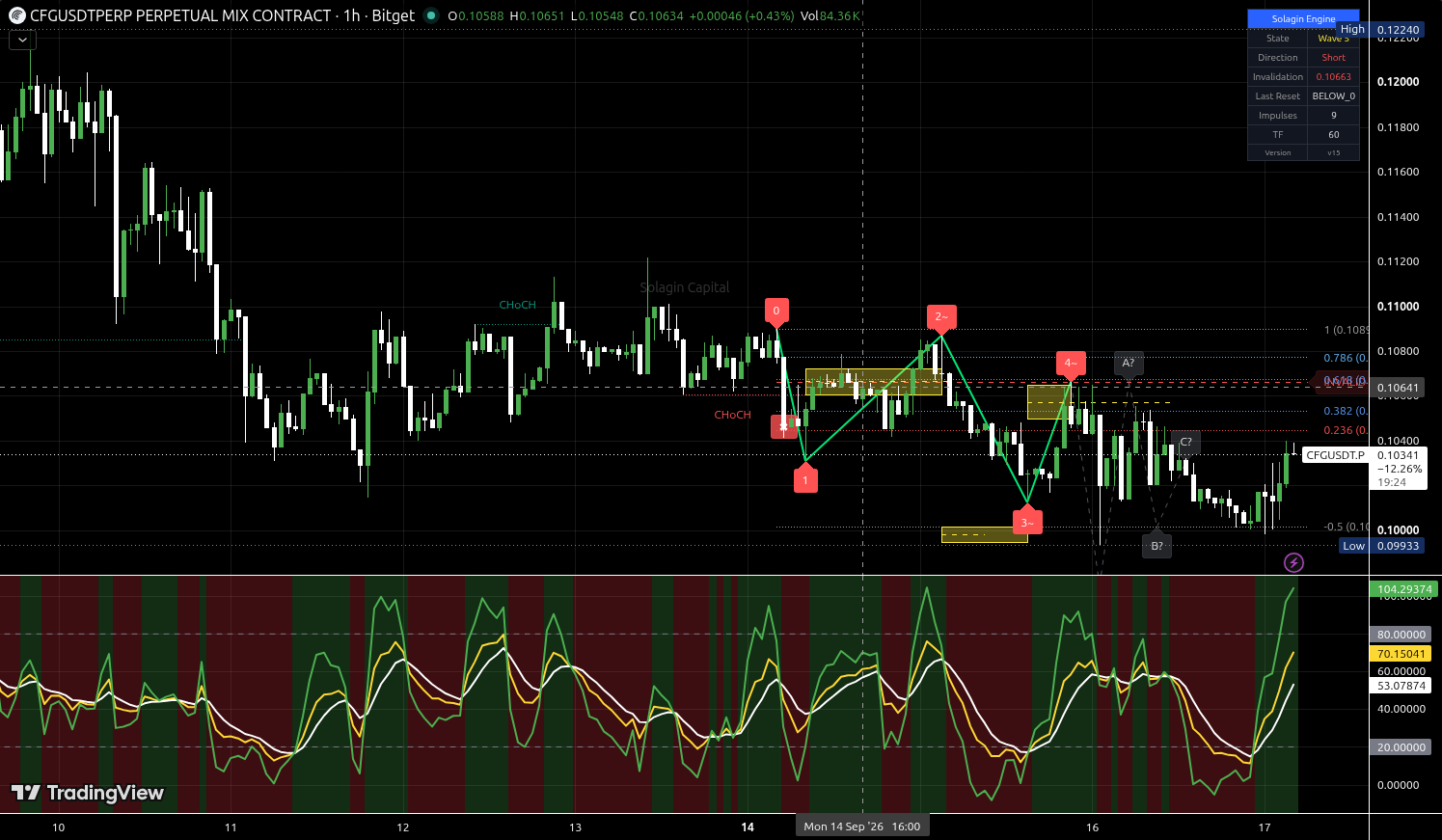
Task: Select the red wave 0 label
Action: [776, 312]
